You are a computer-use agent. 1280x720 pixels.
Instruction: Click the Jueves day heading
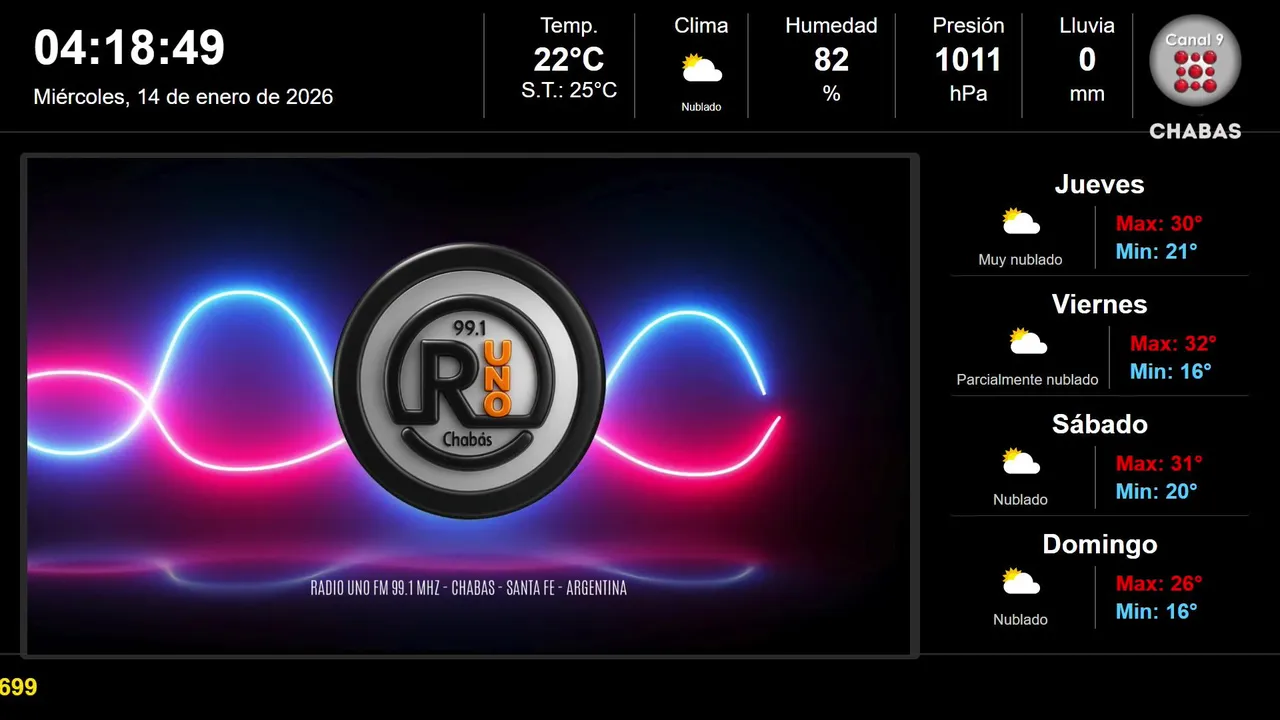pos(1099,184)
